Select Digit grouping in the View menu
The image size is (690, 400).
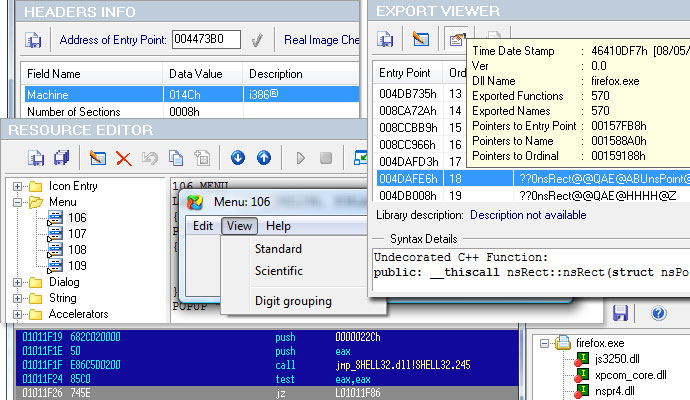pos(293,301)
